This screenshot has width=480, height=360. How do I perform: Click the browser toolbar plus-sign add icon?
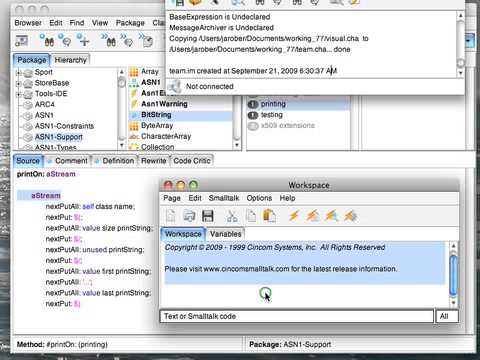[x=83, y=40]
